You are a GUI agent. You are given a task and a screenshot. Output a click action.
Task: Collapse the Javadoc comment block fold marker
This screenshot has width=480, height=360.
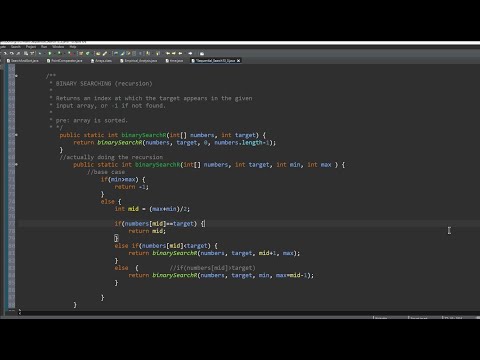16,76
